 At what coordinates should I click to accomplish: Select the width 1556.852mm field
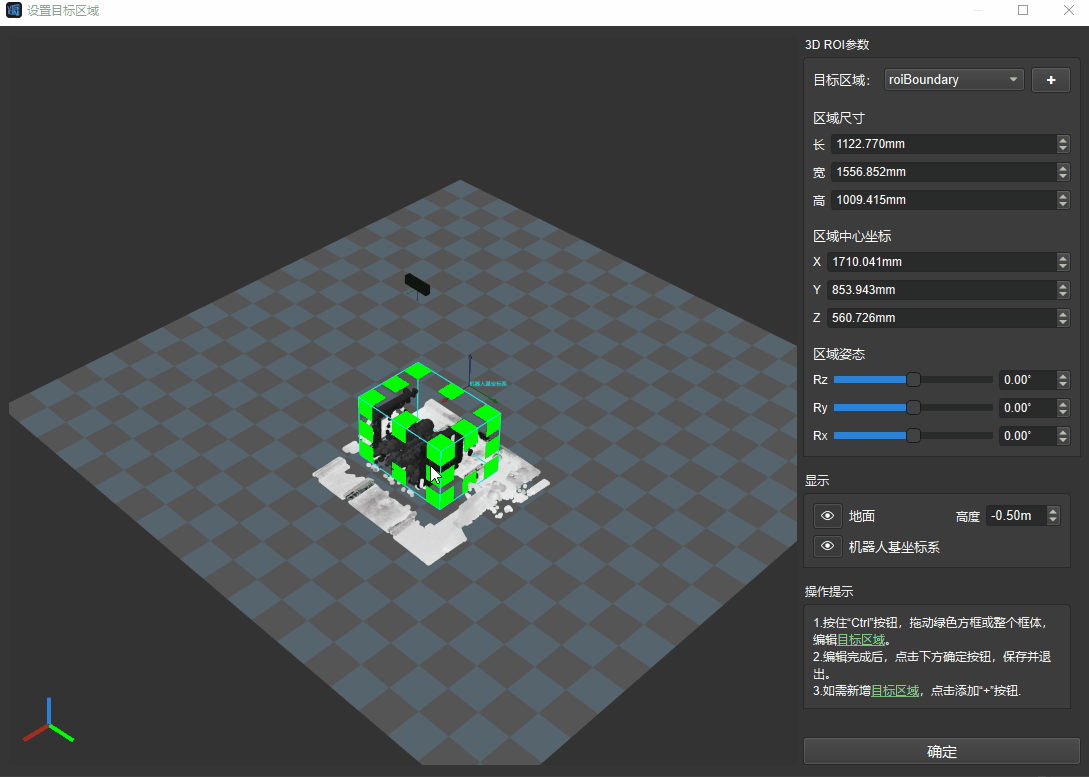click(942, 172)
